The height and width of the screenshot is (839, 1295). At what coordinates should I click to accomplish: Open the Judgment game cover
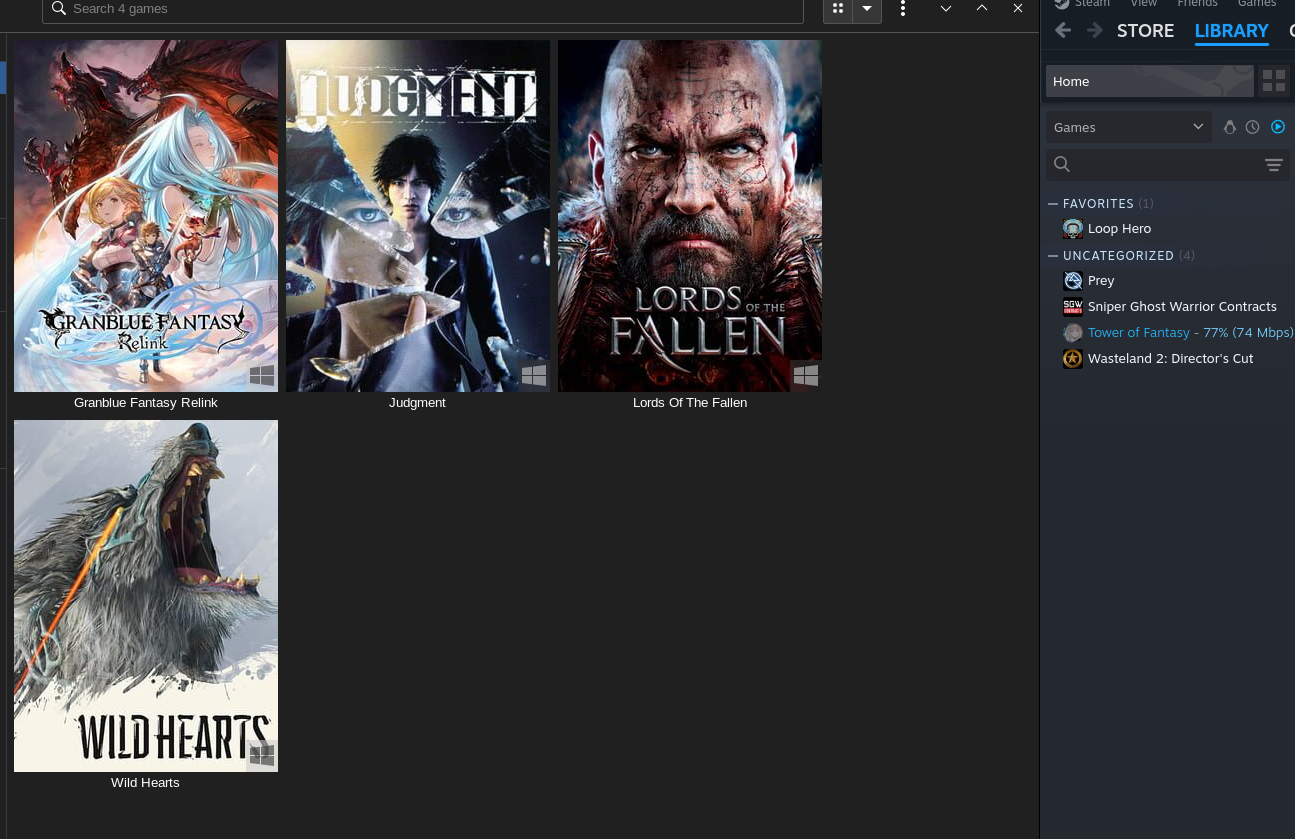click(418, 216)
